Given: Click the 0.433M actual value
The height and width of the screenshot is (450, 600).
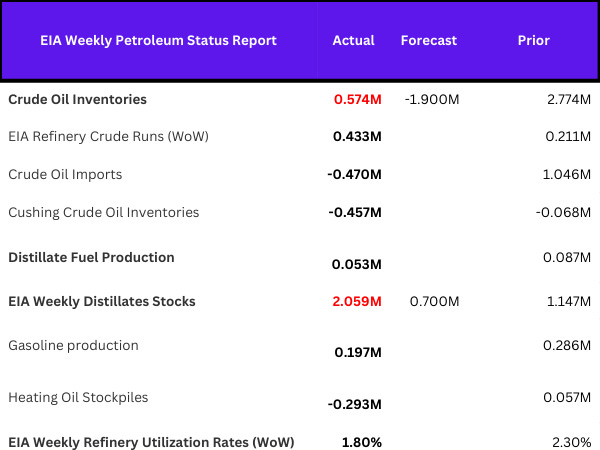Looking at the screenshot, I should [357, 137].
